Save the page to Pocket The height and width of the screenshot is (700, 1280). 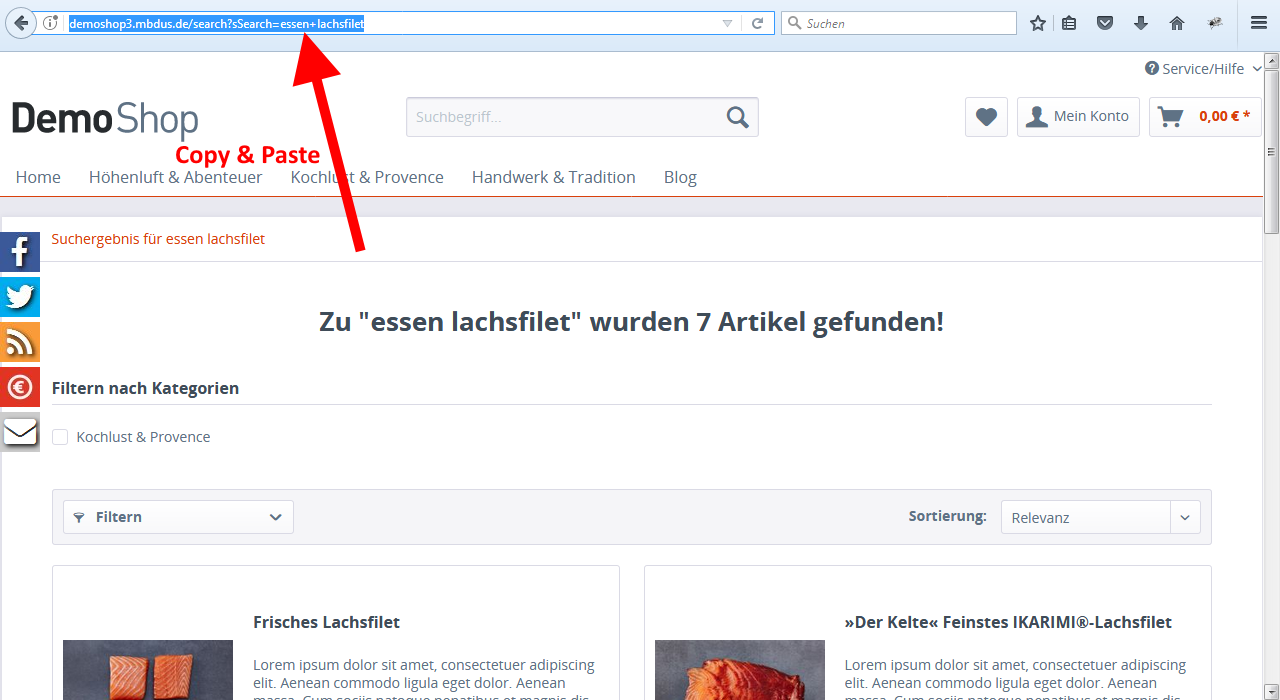[1105, 22]
